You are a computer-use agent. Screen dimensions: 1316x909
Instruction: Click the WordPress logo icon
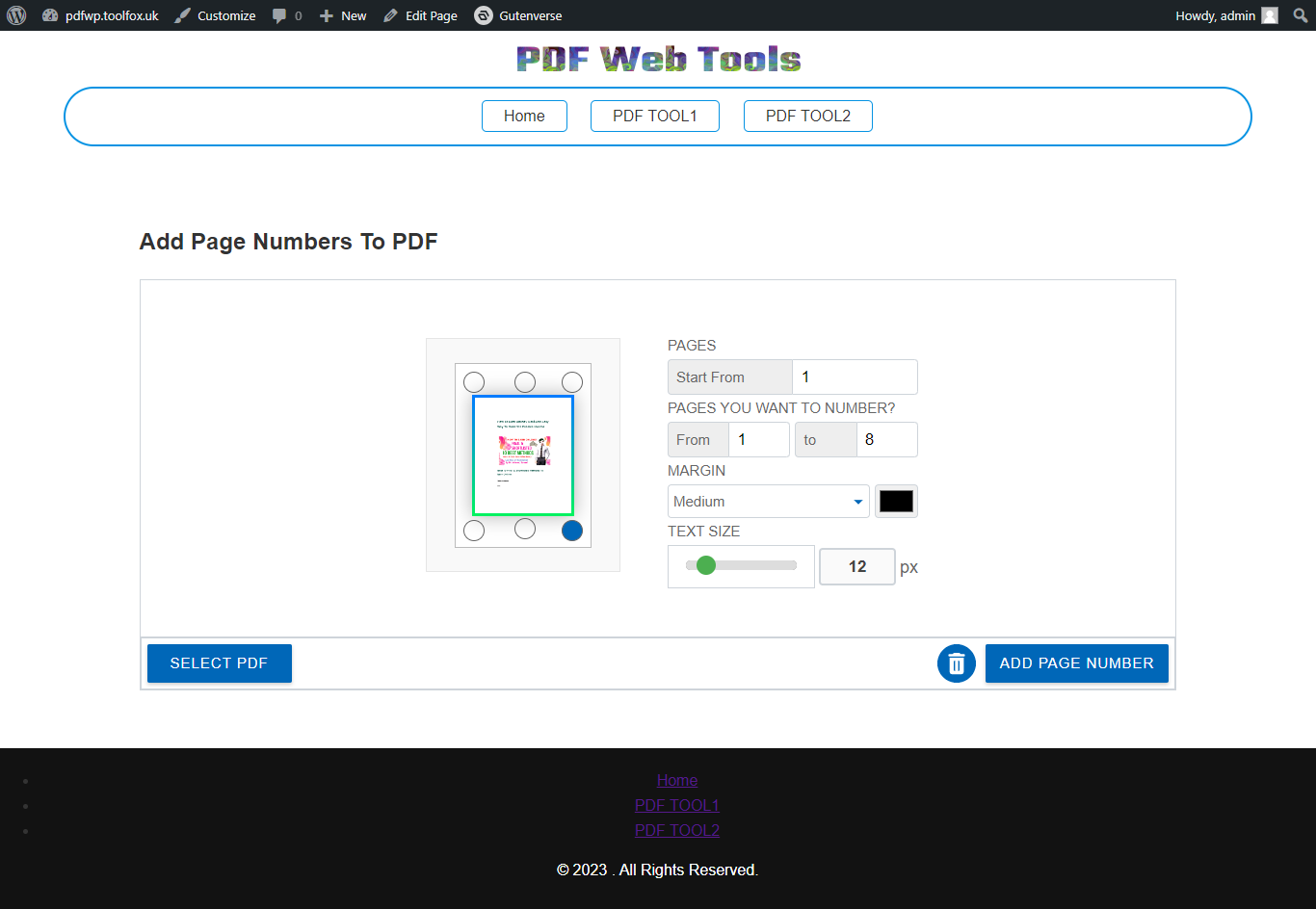pyautogui.click(x=16, y=15)
